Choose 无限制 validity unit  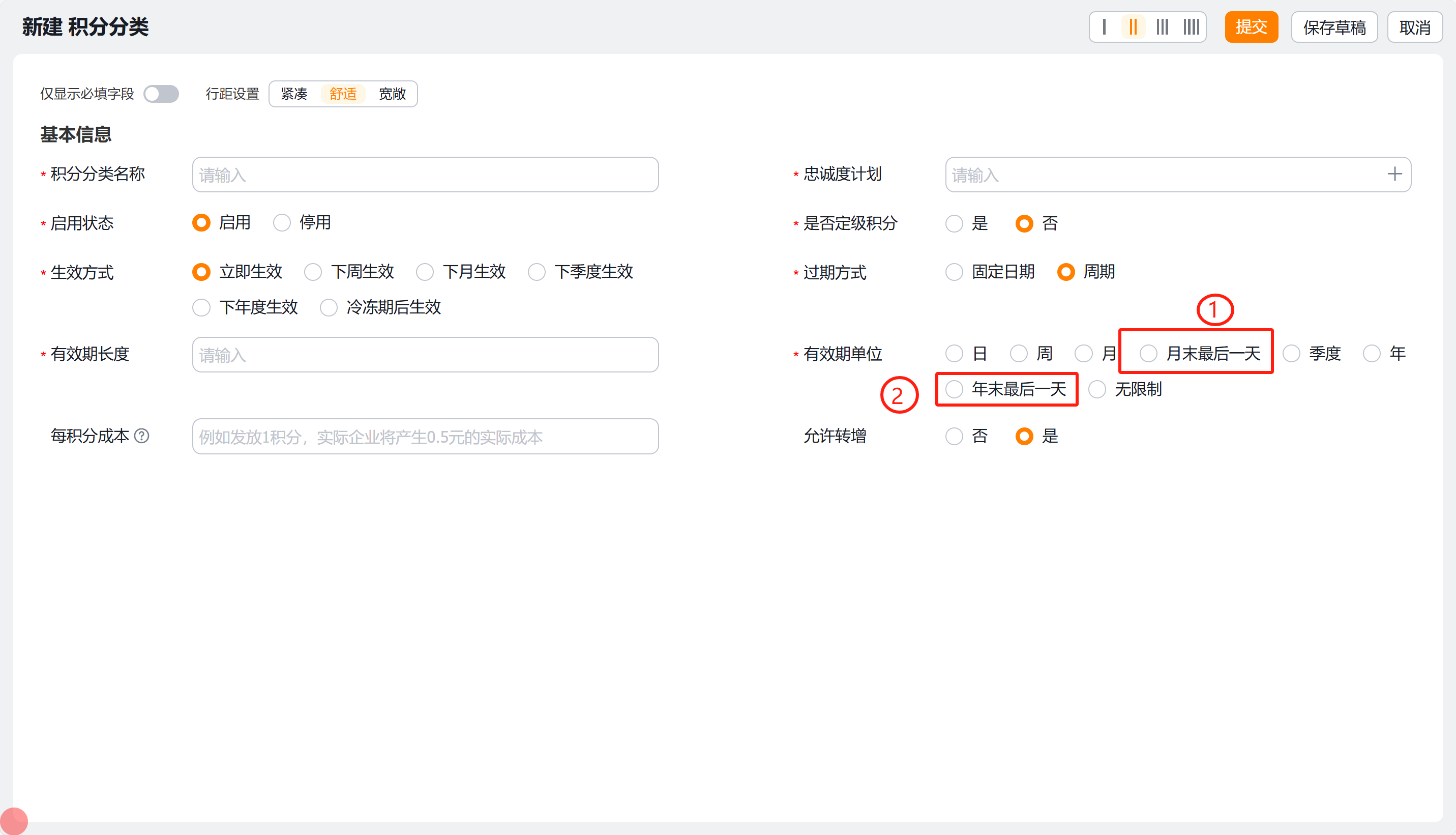pos(1097,390)
